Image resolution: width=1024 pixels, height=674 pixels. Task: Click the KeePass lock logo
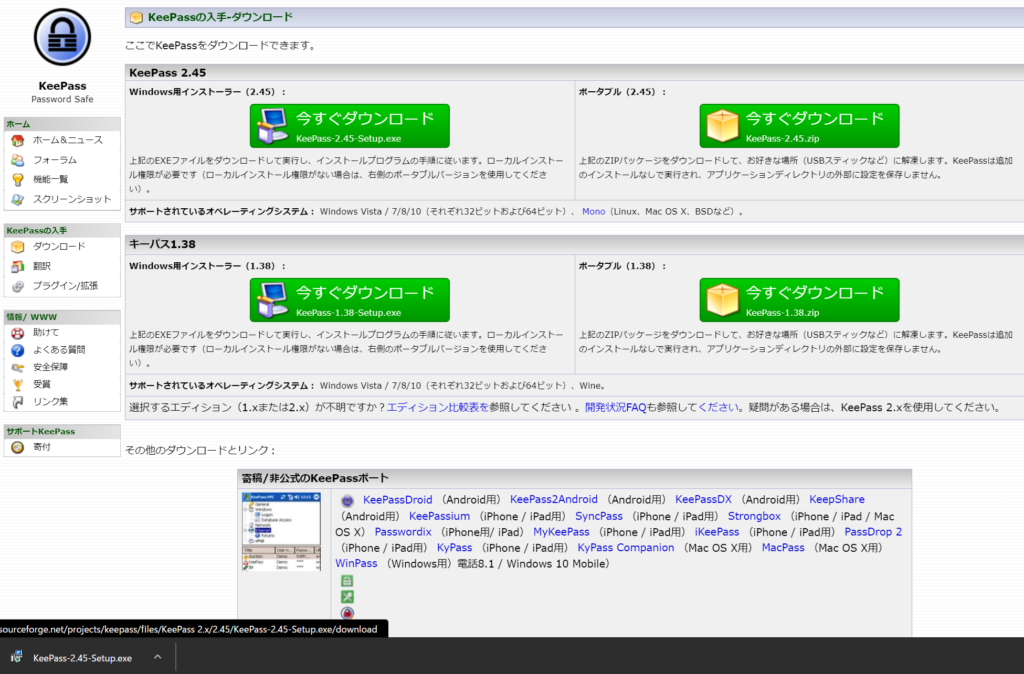[61, 36]
